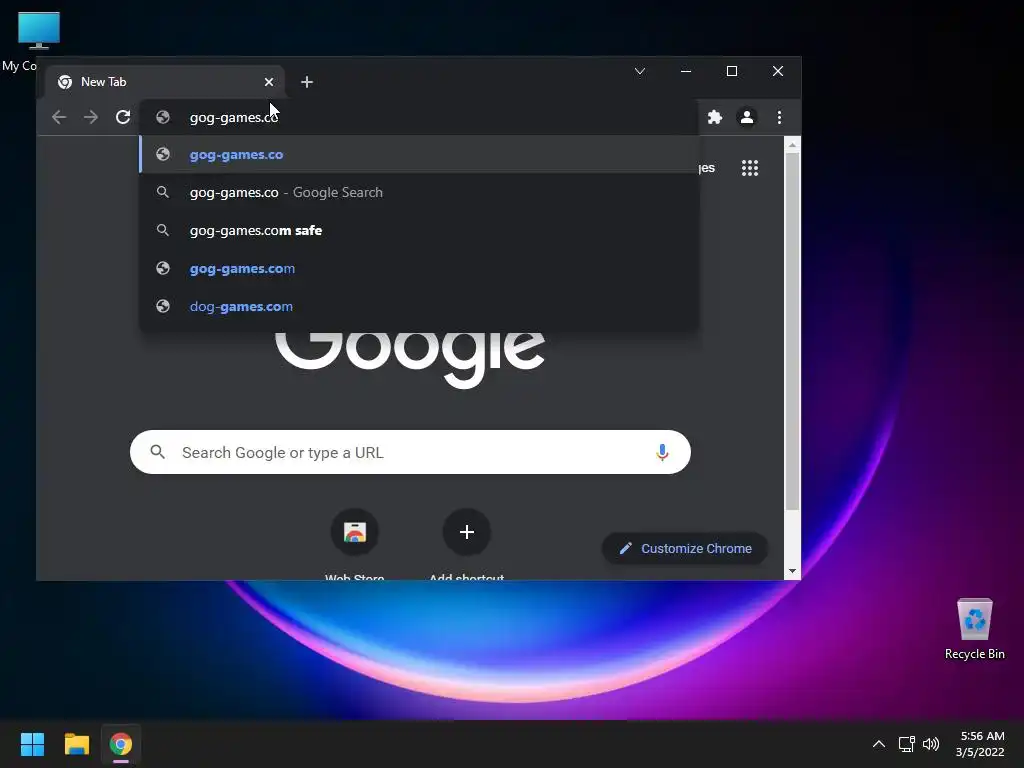Show hidden system tray icons
1024x768 pixels.
pyautogui.click(x=879, y=744)
